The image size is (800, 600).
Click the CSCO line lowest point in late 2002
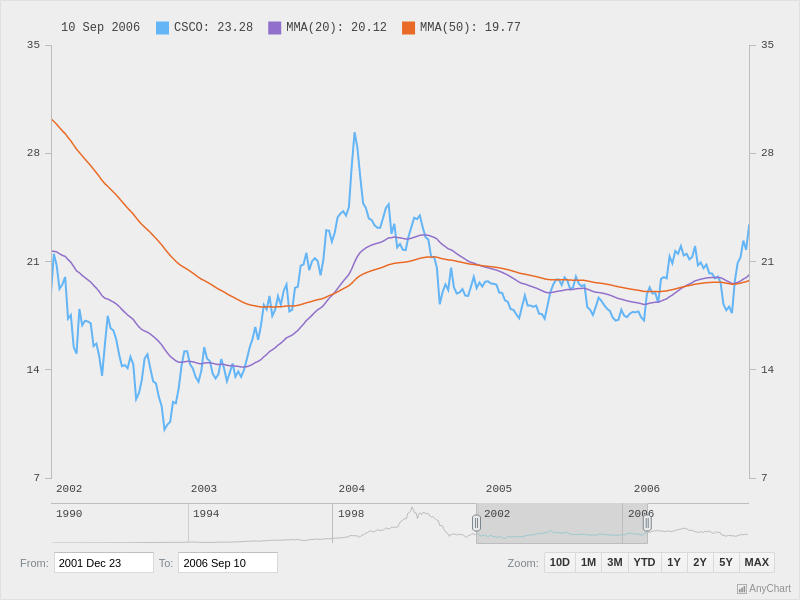coord(164,430)
